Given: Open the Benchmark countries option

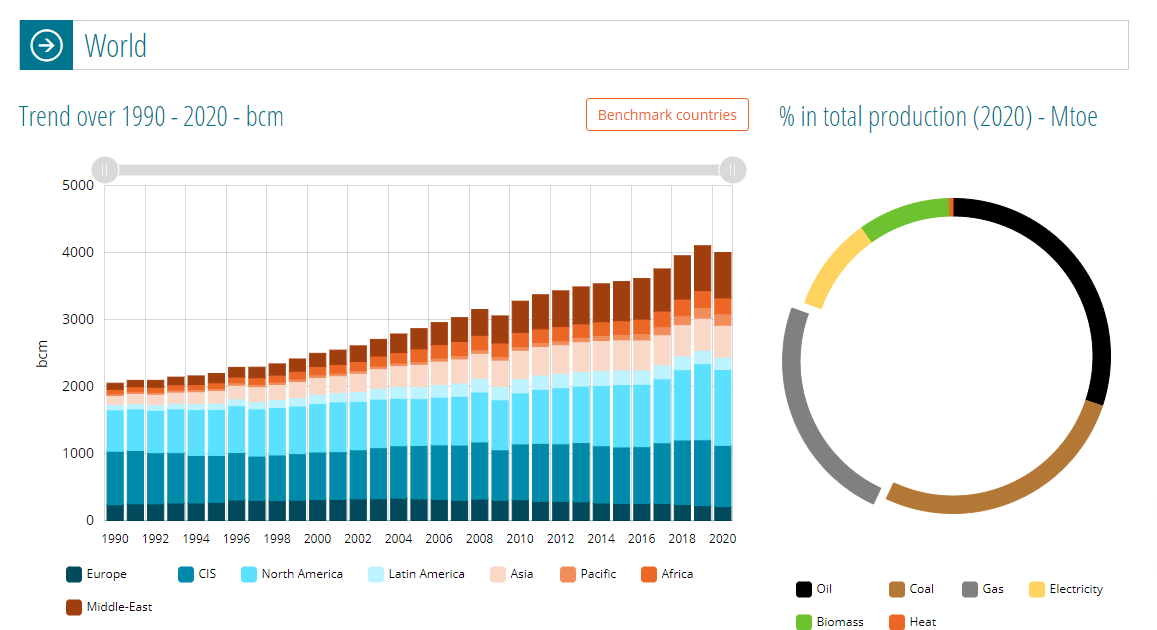Looking at the screenshot, I should point(667,115).
